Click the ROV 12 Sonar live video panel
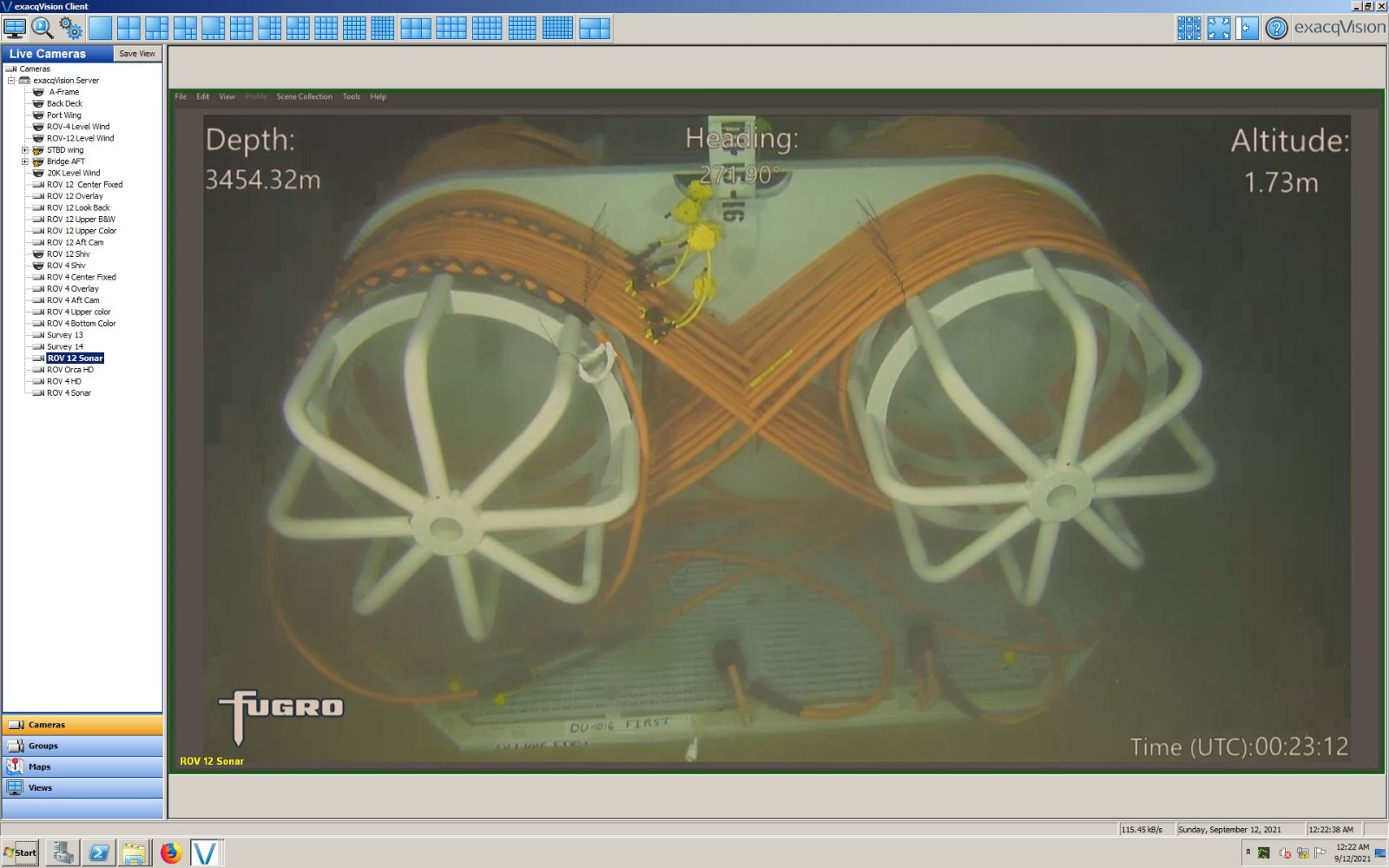 point(777,431)
